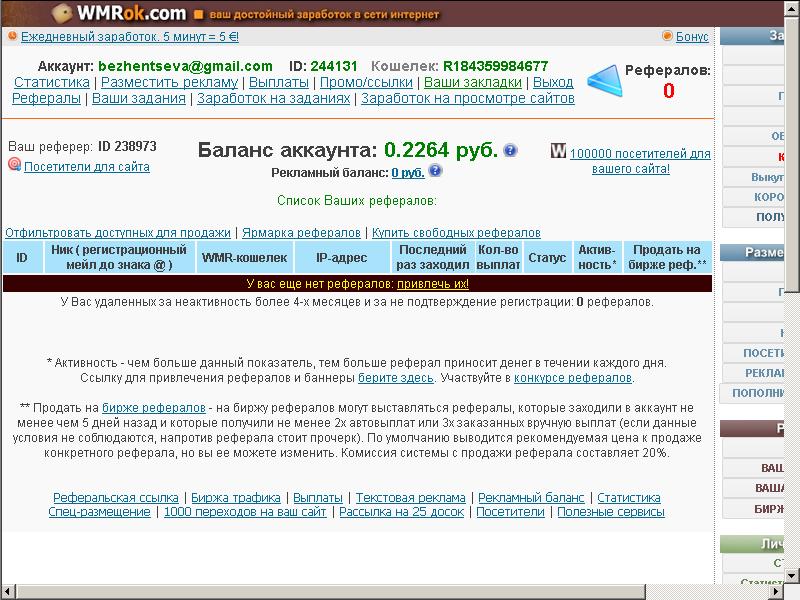The height and width of the screenshot is (600, 800).
Task: Open Рассылка на 25 досок link
Action: coord(402,512)
